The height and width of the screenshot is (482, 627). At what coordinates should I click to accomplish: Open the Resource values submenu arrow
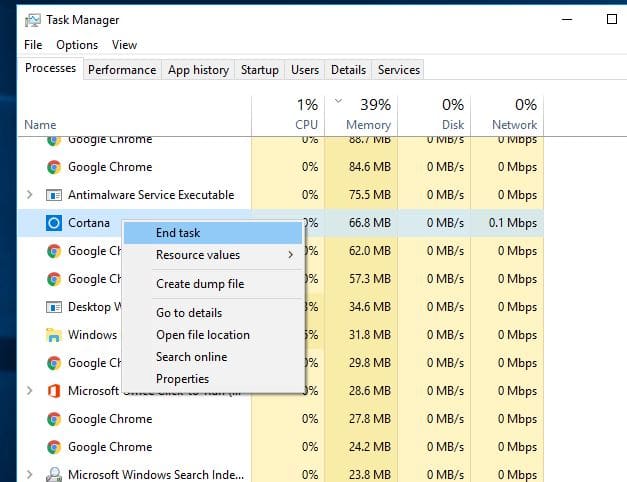(x=291, y=255)
